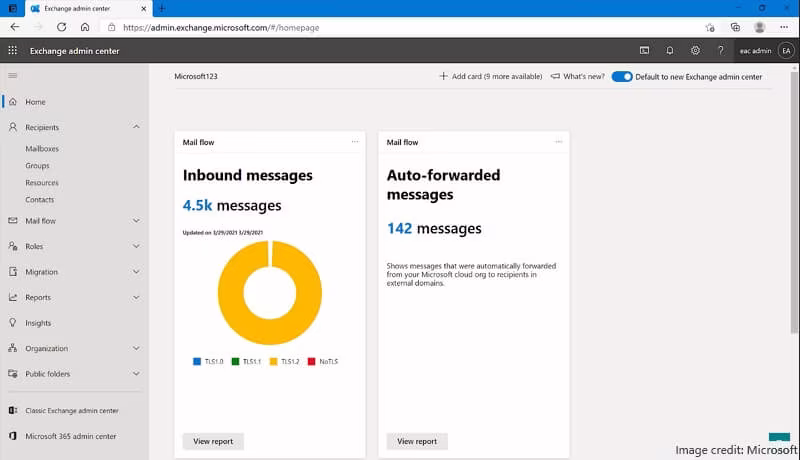Open the settings gear icon
Viewport: 800px width, 460px height.
point(695,50)
